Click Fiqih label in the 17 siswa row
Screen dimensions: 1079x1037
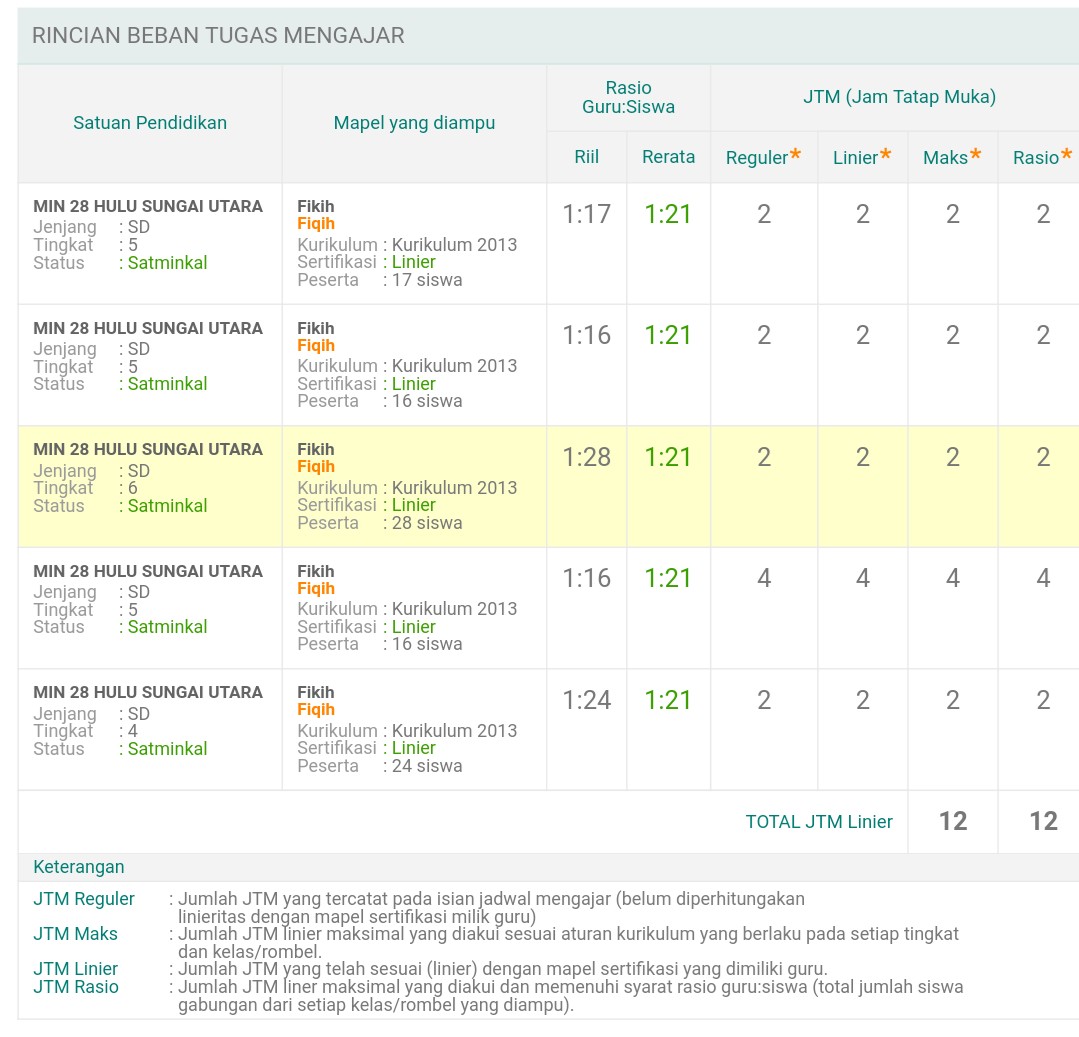click(316, 224)
